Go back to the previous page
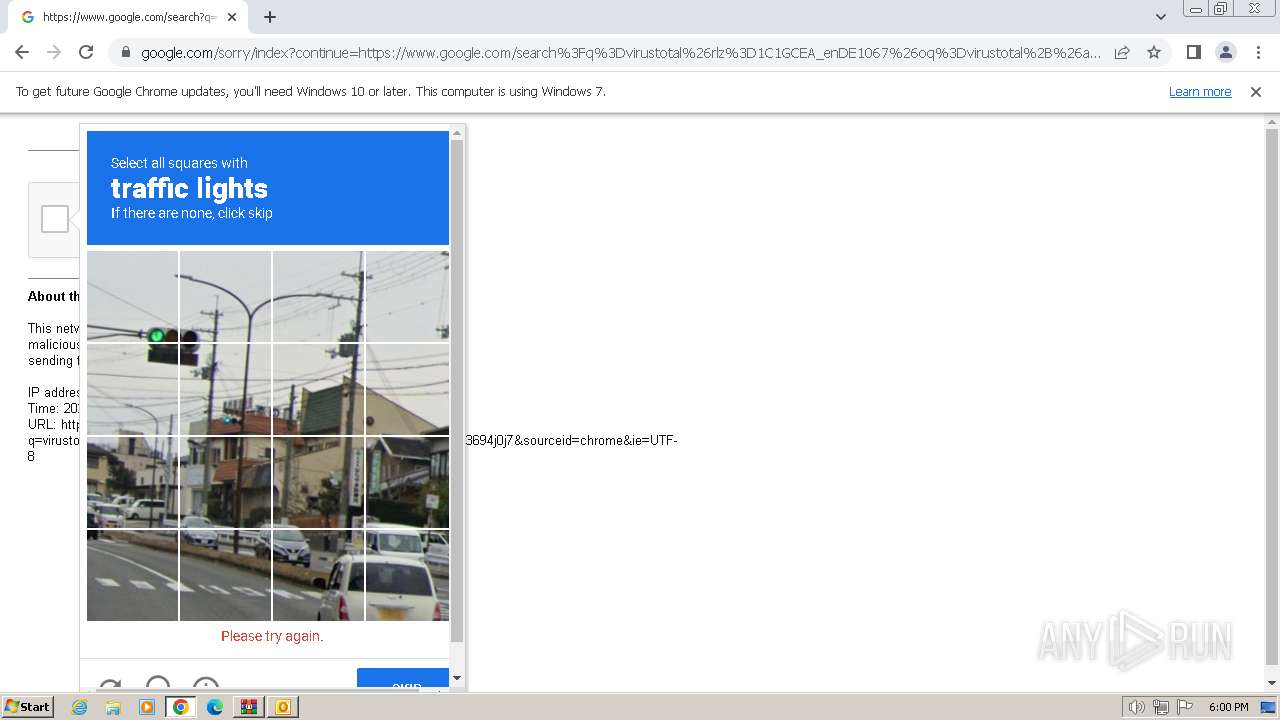Screen dimensions: 1280x720 [x=22, y=52]
